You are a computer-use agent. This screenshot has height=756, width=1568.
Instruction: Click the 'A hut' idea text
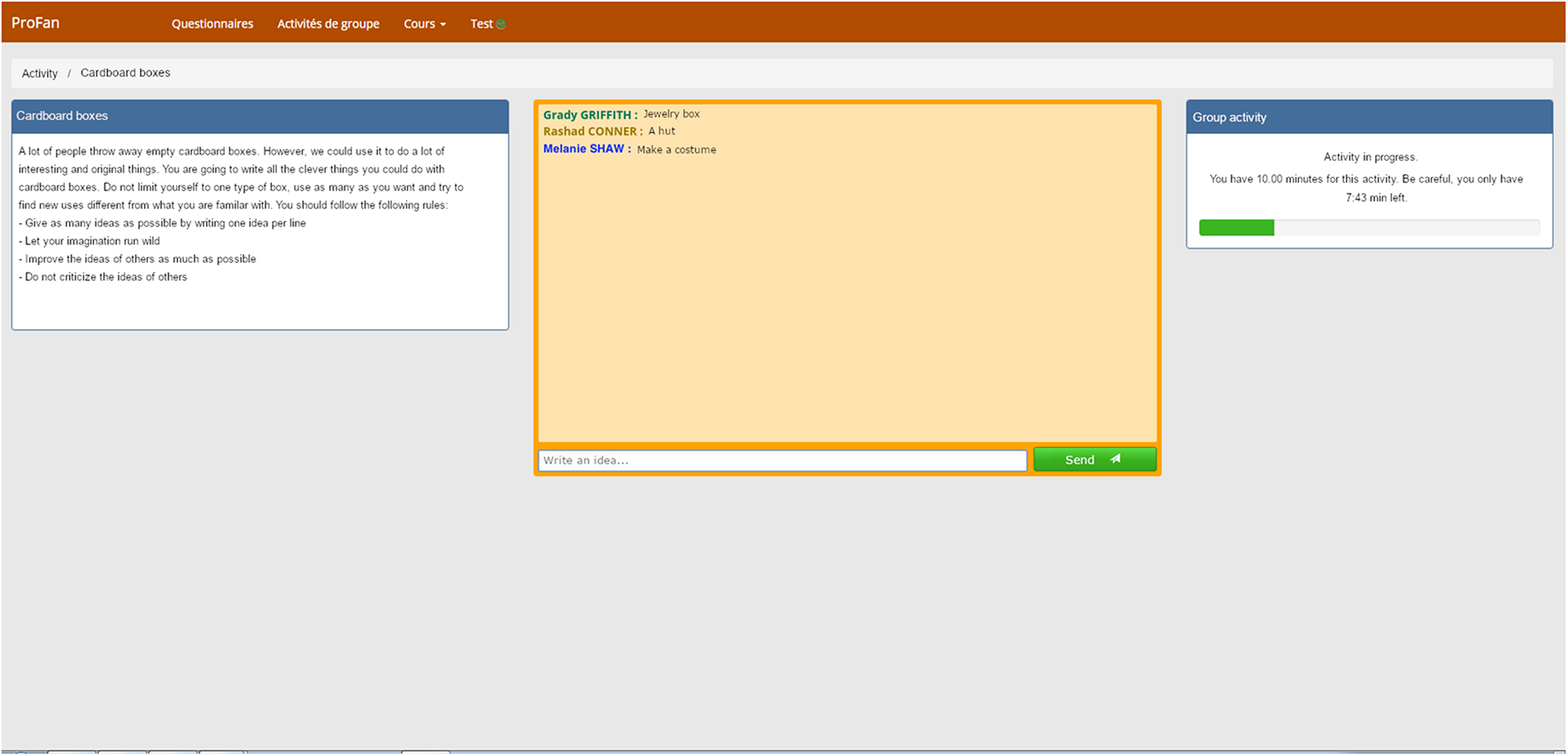coord(662,131)
